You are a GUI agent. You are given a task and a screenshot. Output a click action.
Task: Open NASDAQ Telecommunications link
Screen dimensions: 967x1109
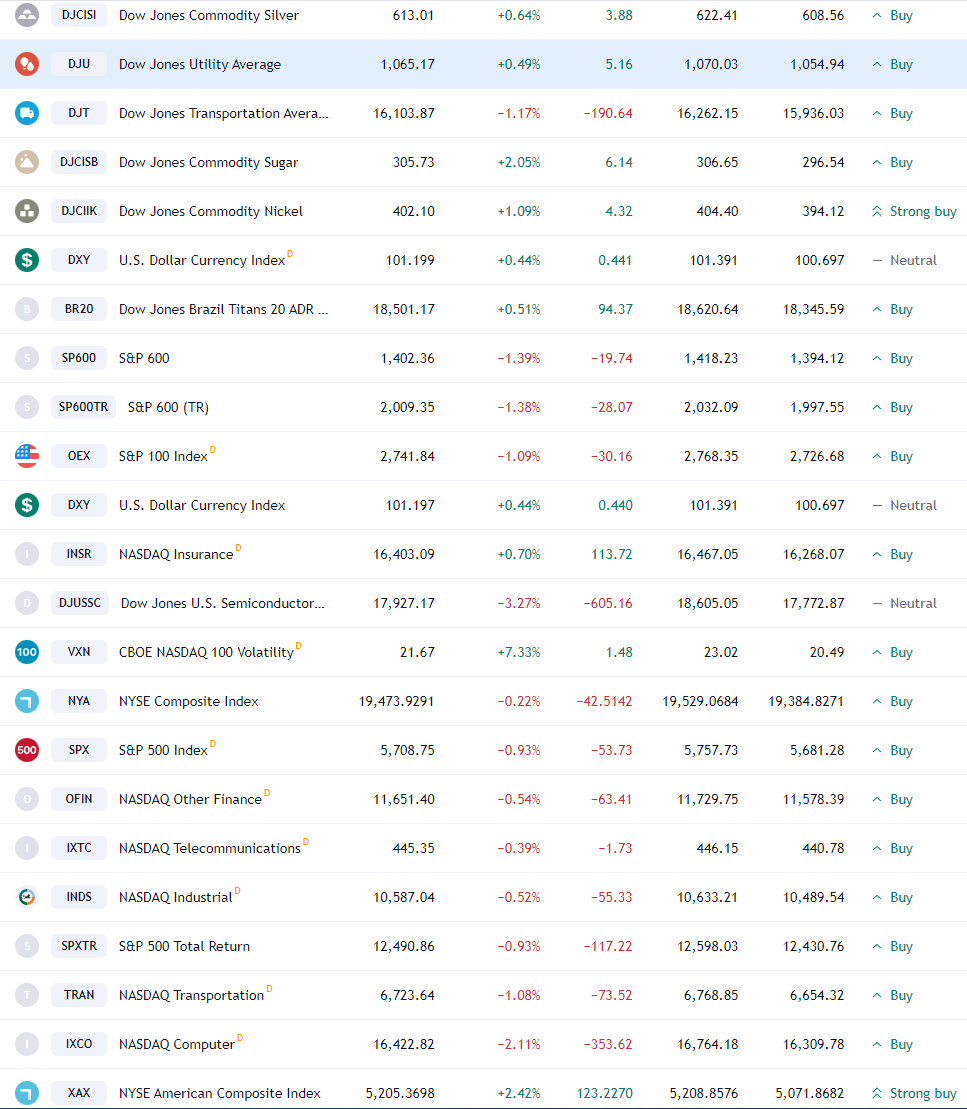pos(209,848)
